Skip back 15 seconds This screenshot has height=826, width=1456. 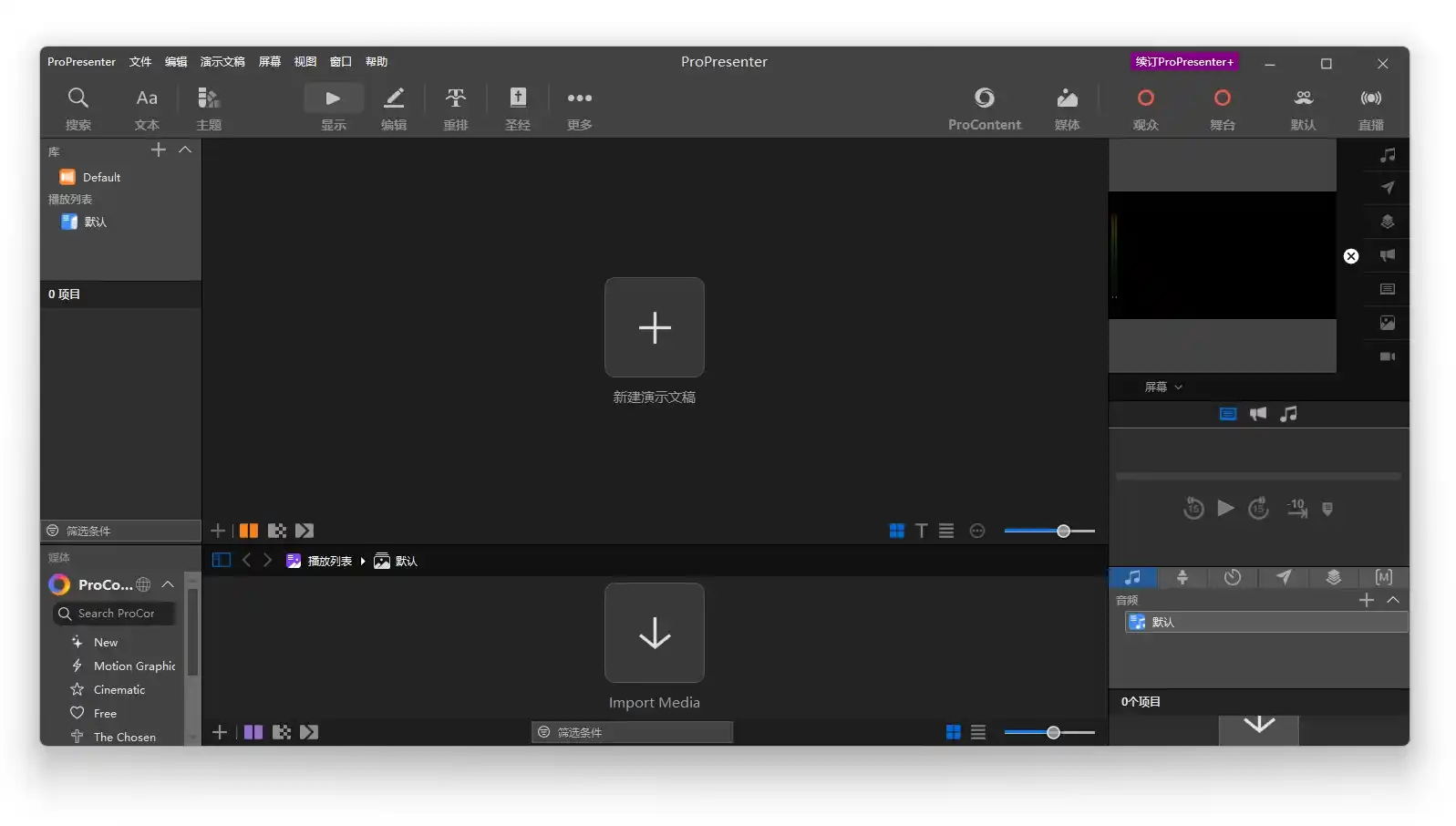(x=1193, y=508)
